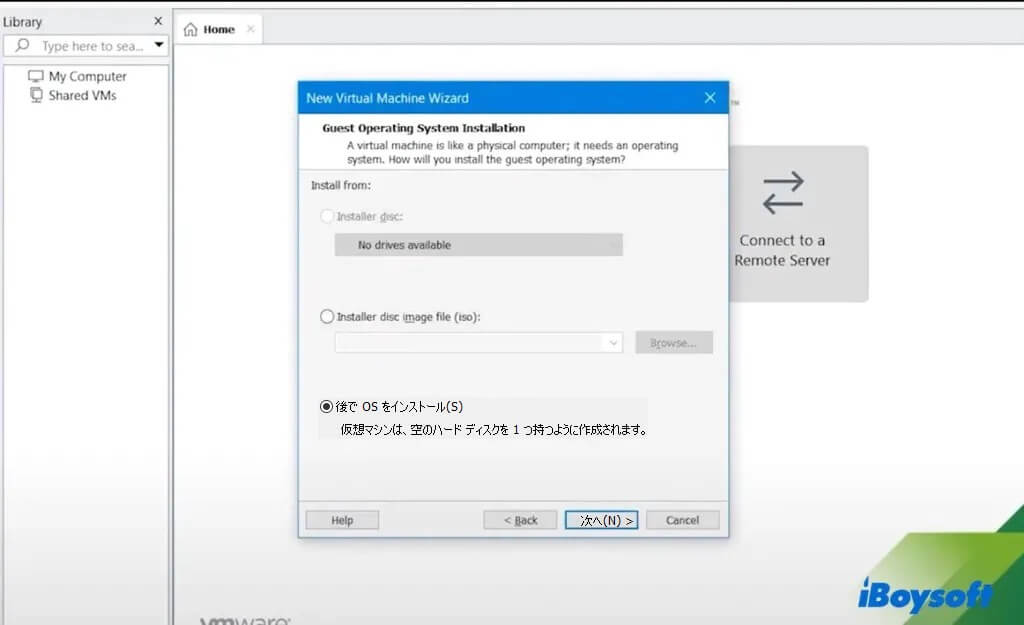Click the My Computer monitor icon
This screenshot has width=1024, height=625.
pyautogui.click(x=36, y=76)
